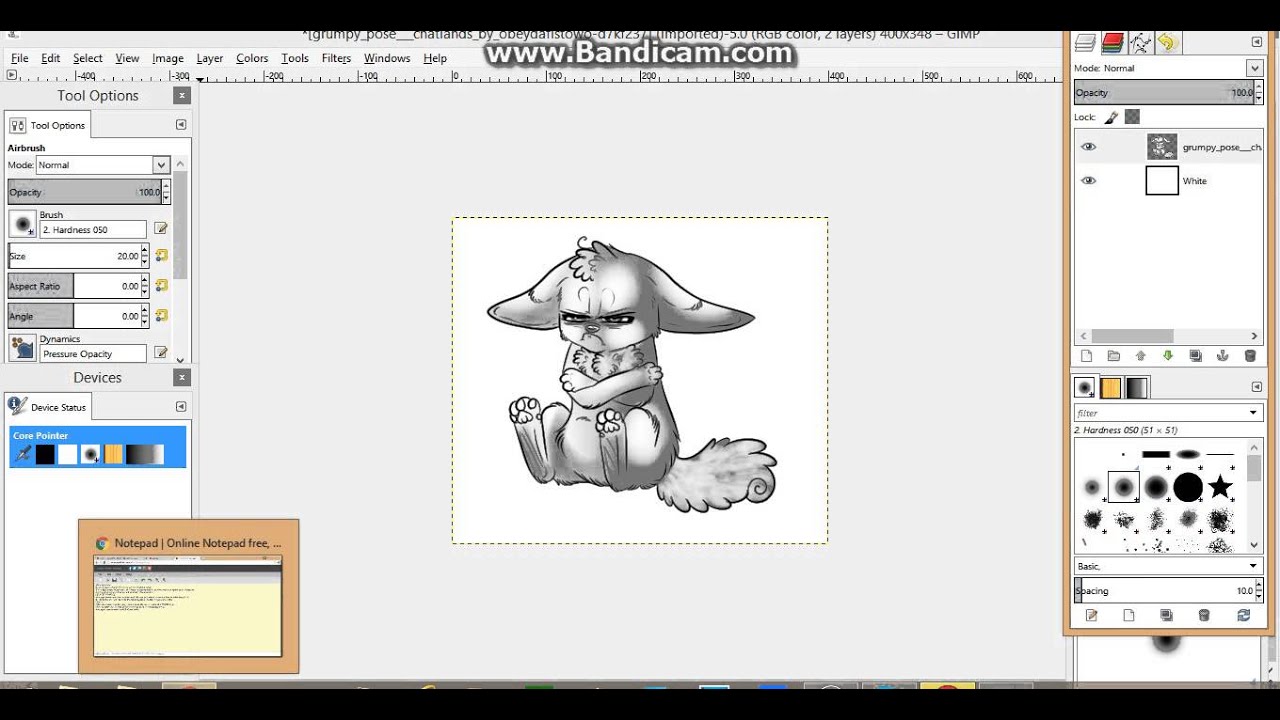Image resolution: width=1280 pixels, height=720 pixels.
Task: Open the brush filter dropdown arrow
Action: coord(1253,413)
